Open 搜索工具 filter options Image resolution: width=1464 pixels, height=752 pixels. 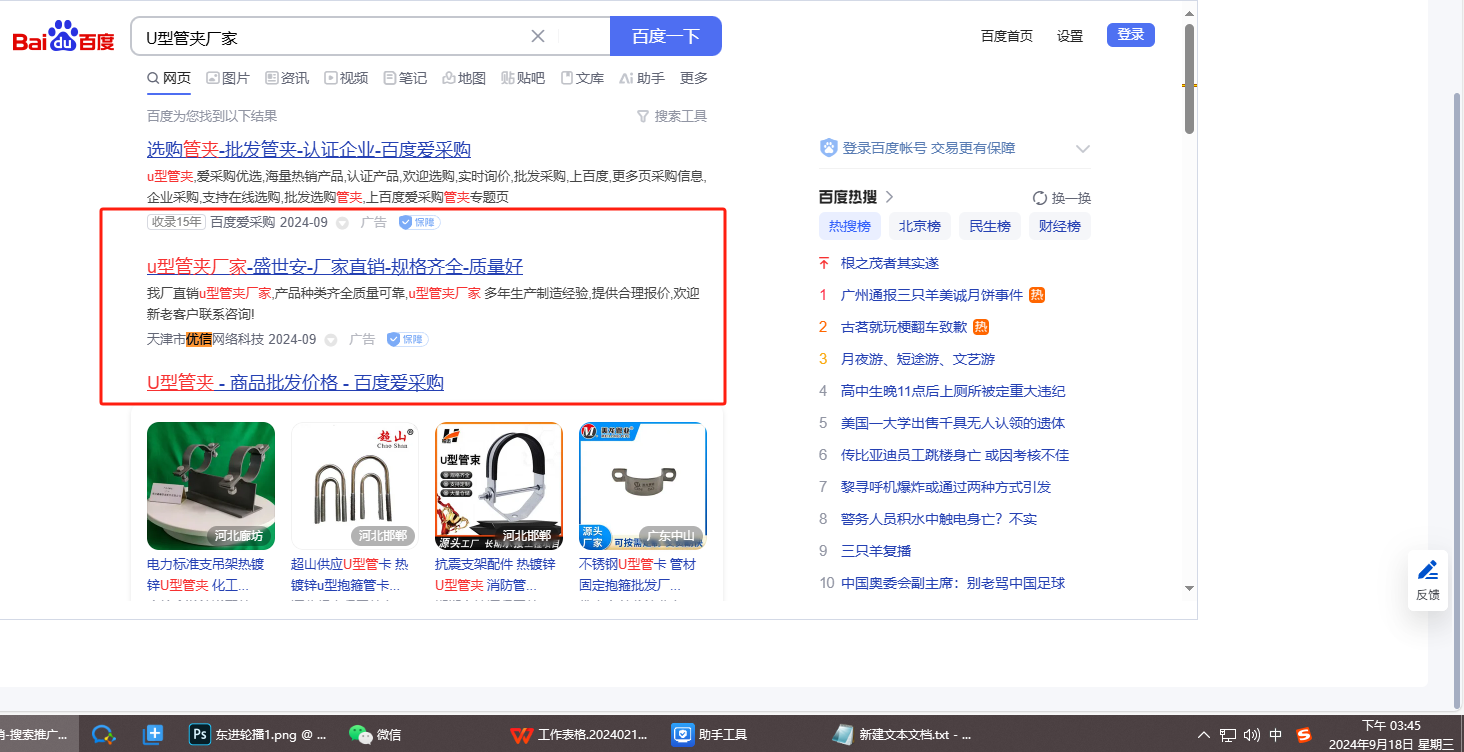pyautogui.click(x=672, y=116)
